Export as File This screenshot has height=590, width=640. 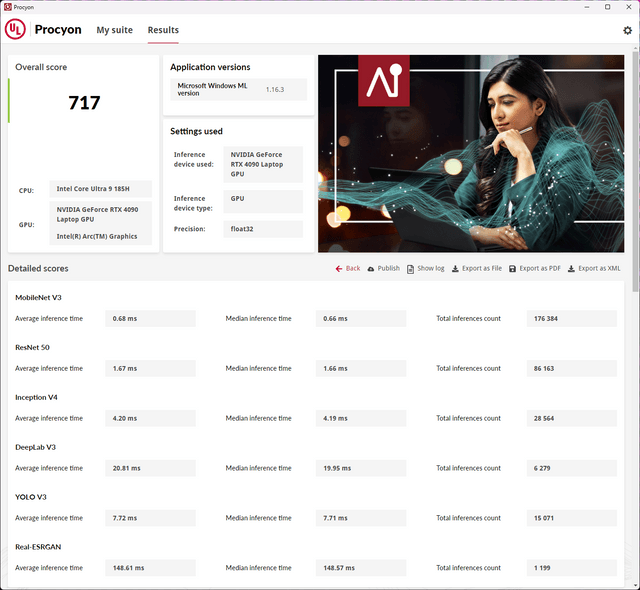pos(477,268)
